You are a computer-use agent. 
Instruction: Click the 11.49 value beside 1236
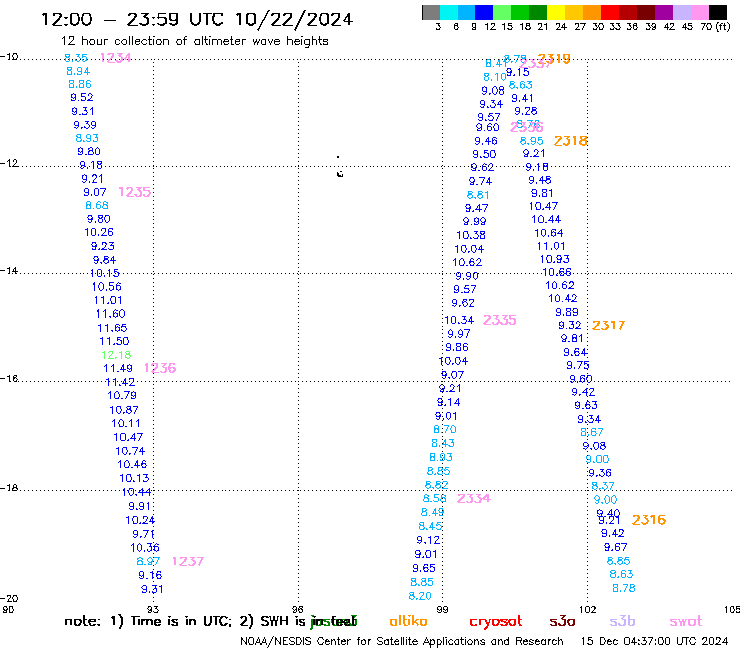118,368
